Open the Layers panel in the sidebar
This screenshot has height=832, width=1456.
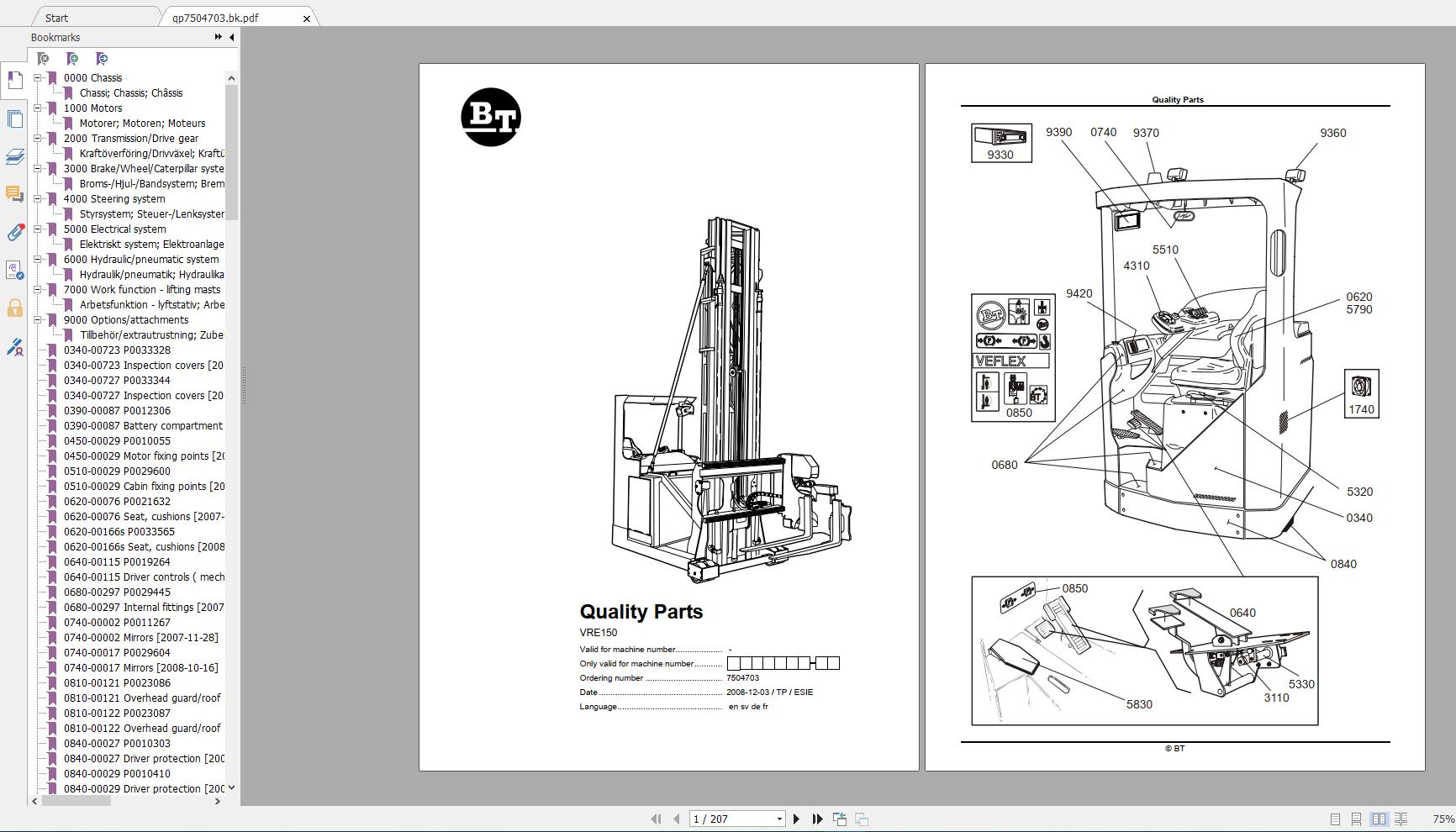point(15,156)
